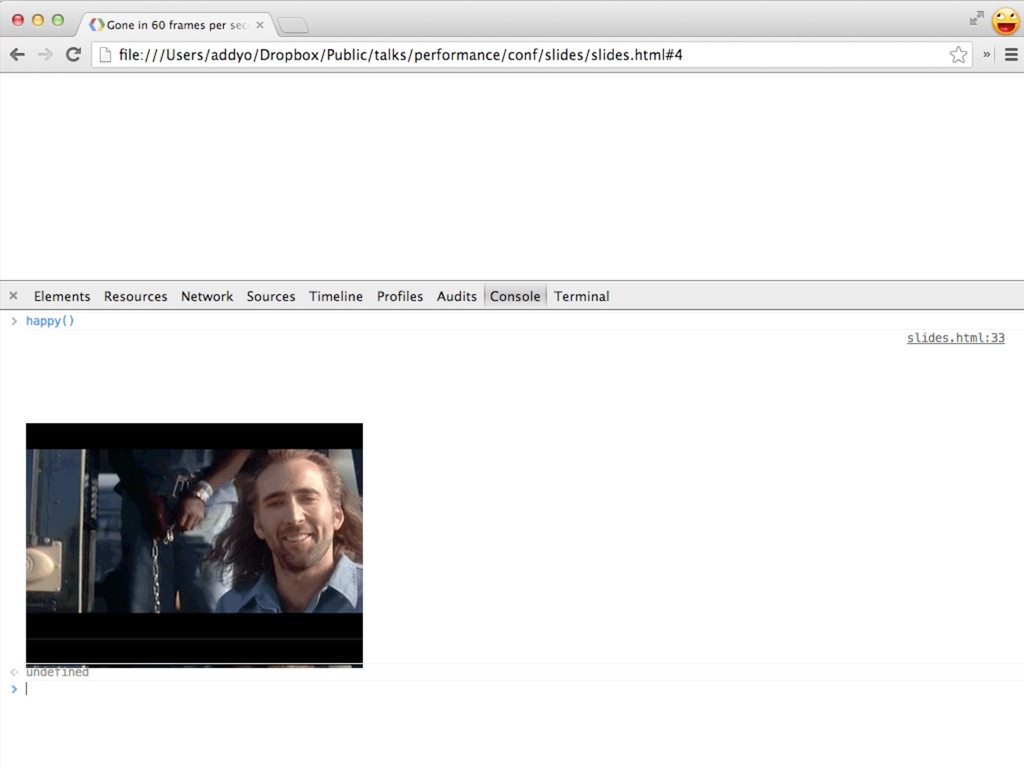Enter fullscreen using the arrows icon
The height and width of the screenshot is (768, 1024).
[x=976, y=18]
